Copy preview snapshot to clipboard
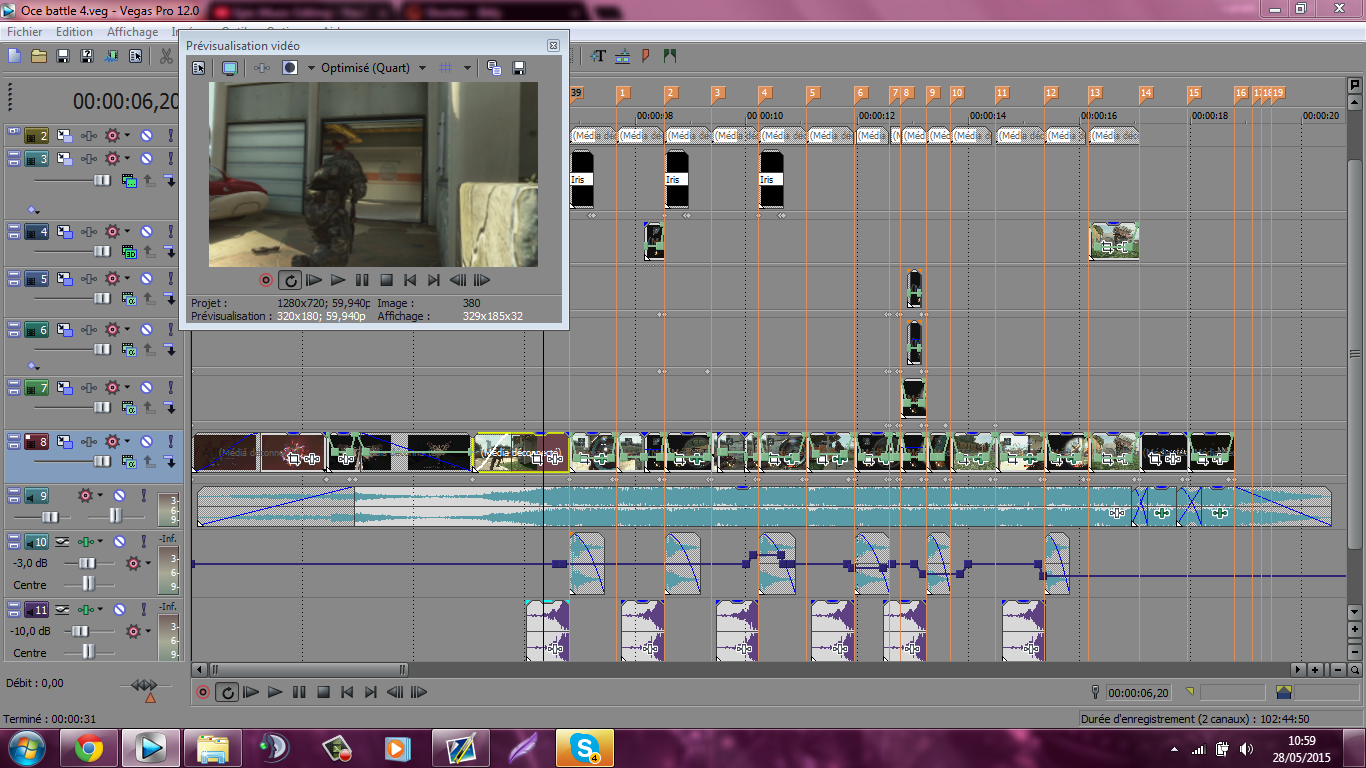Viewport: 1366px width, 768px height. pos(494,68)
